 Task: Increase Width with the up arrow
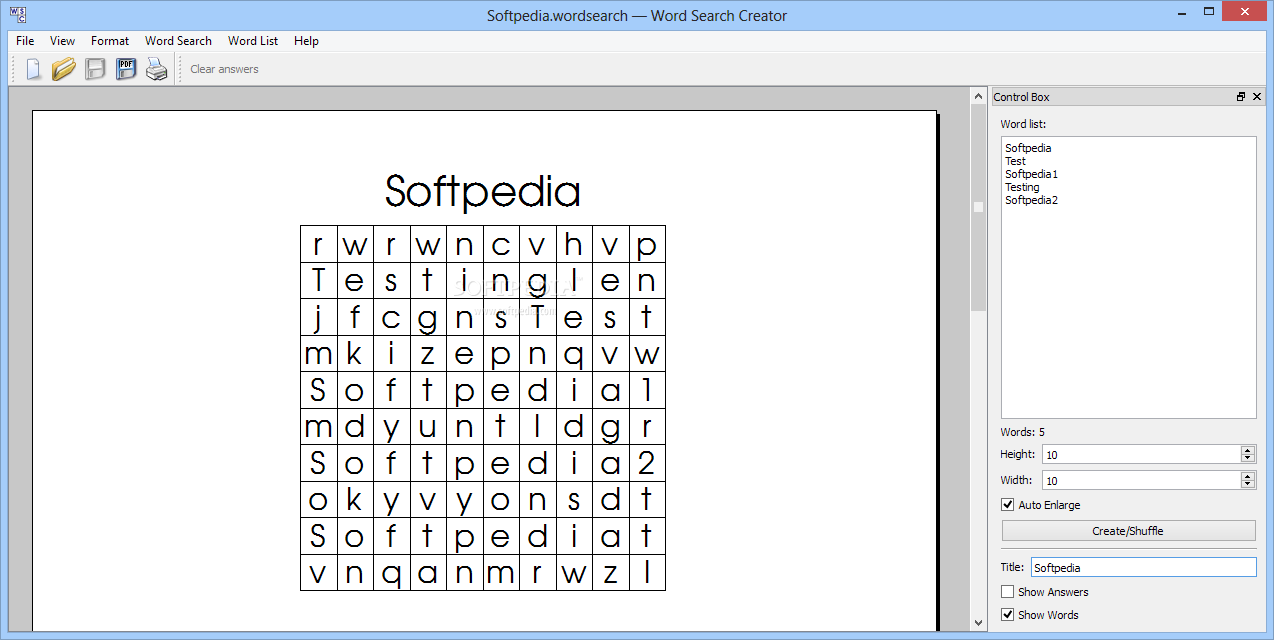pos(1248,476)
